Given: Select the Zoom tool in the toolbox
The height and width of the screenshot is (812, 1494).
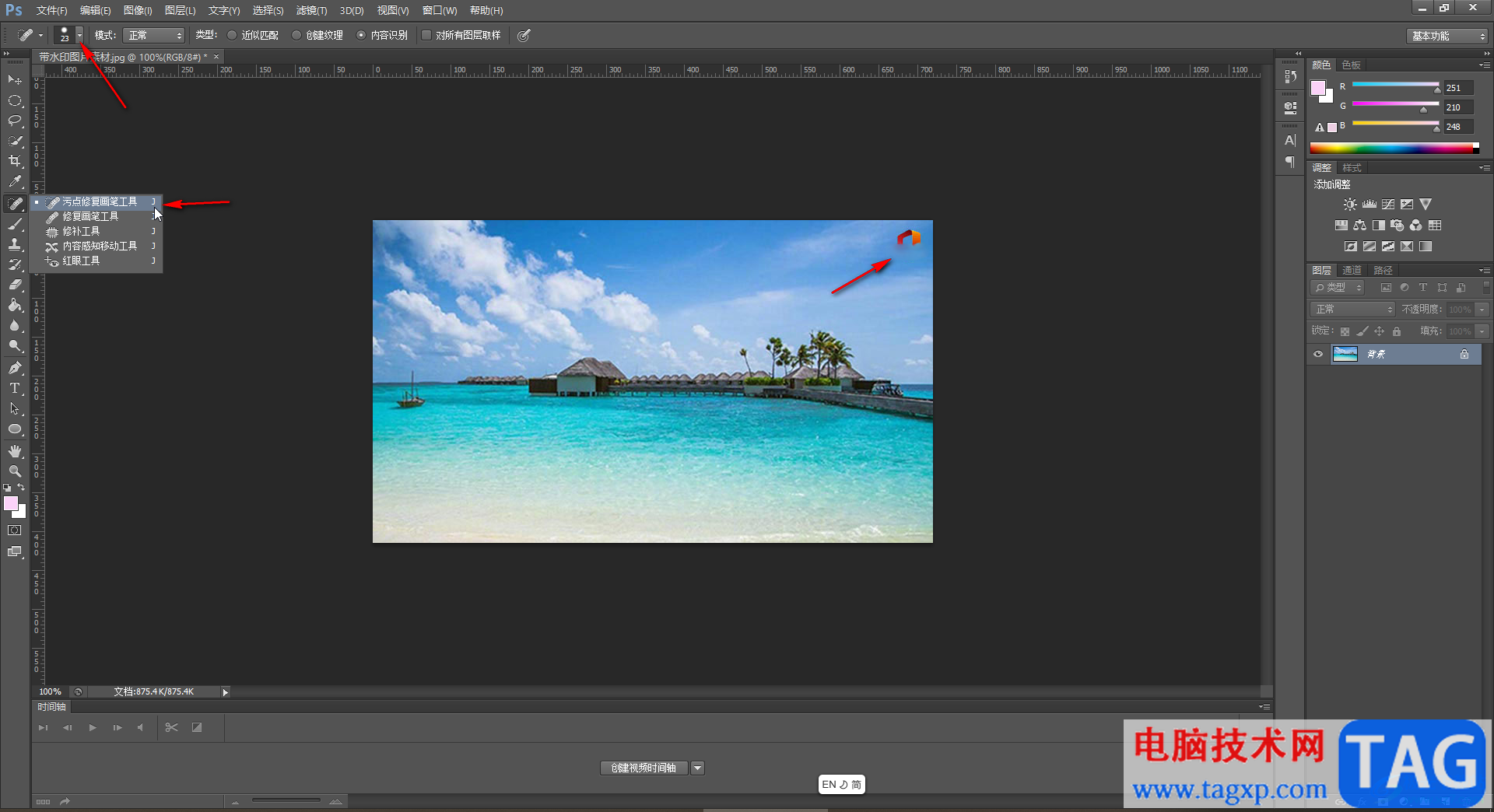Looking at the screenshot, I should coord(15,471).
